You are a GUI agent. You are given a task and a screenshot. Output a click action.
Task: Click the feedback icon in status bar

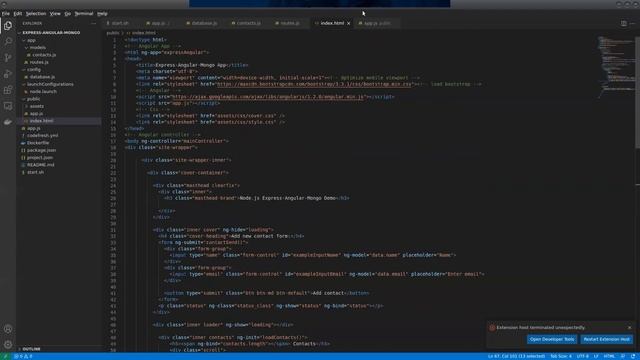[623, 356]
